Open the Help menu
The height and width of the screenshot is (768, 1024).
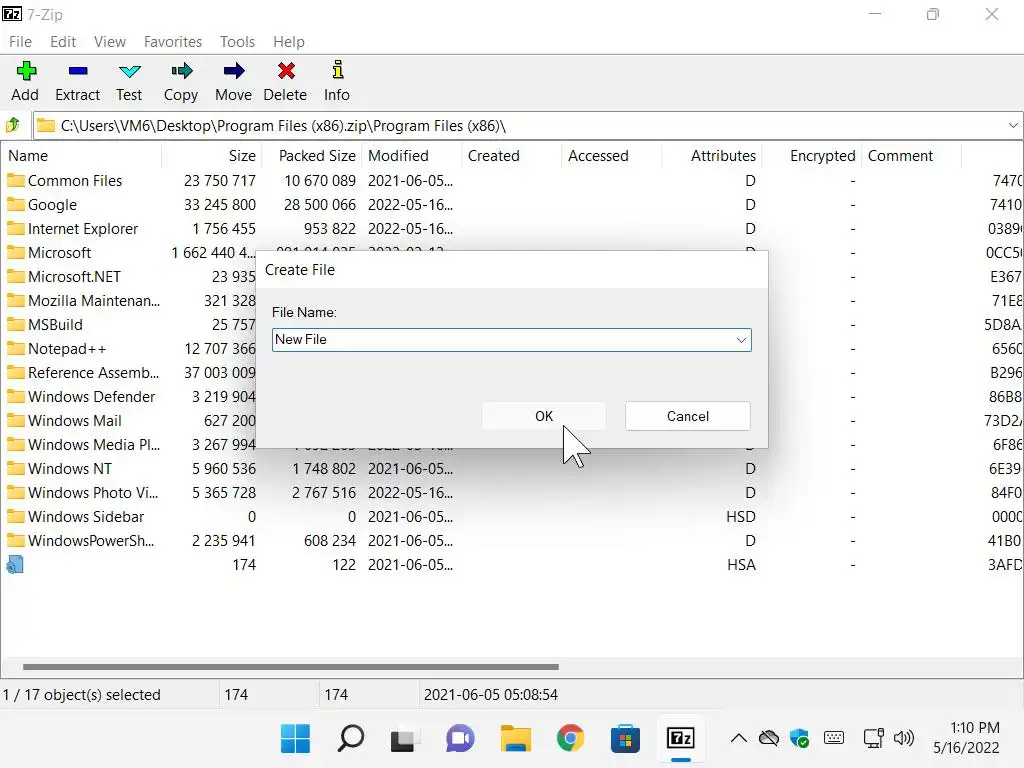[289, 42]
